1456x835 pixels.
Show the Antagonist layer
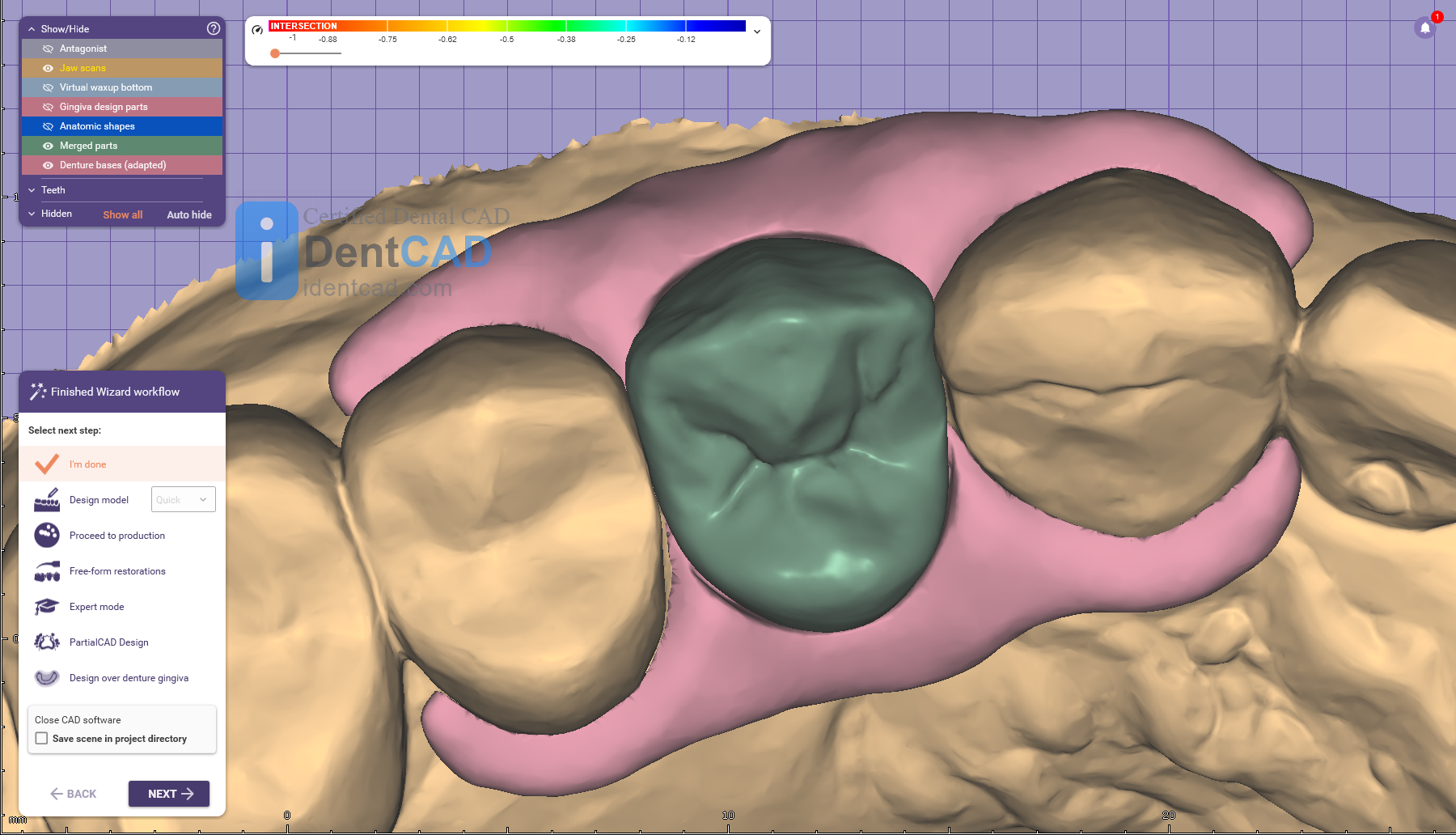(x=48, y=49)
